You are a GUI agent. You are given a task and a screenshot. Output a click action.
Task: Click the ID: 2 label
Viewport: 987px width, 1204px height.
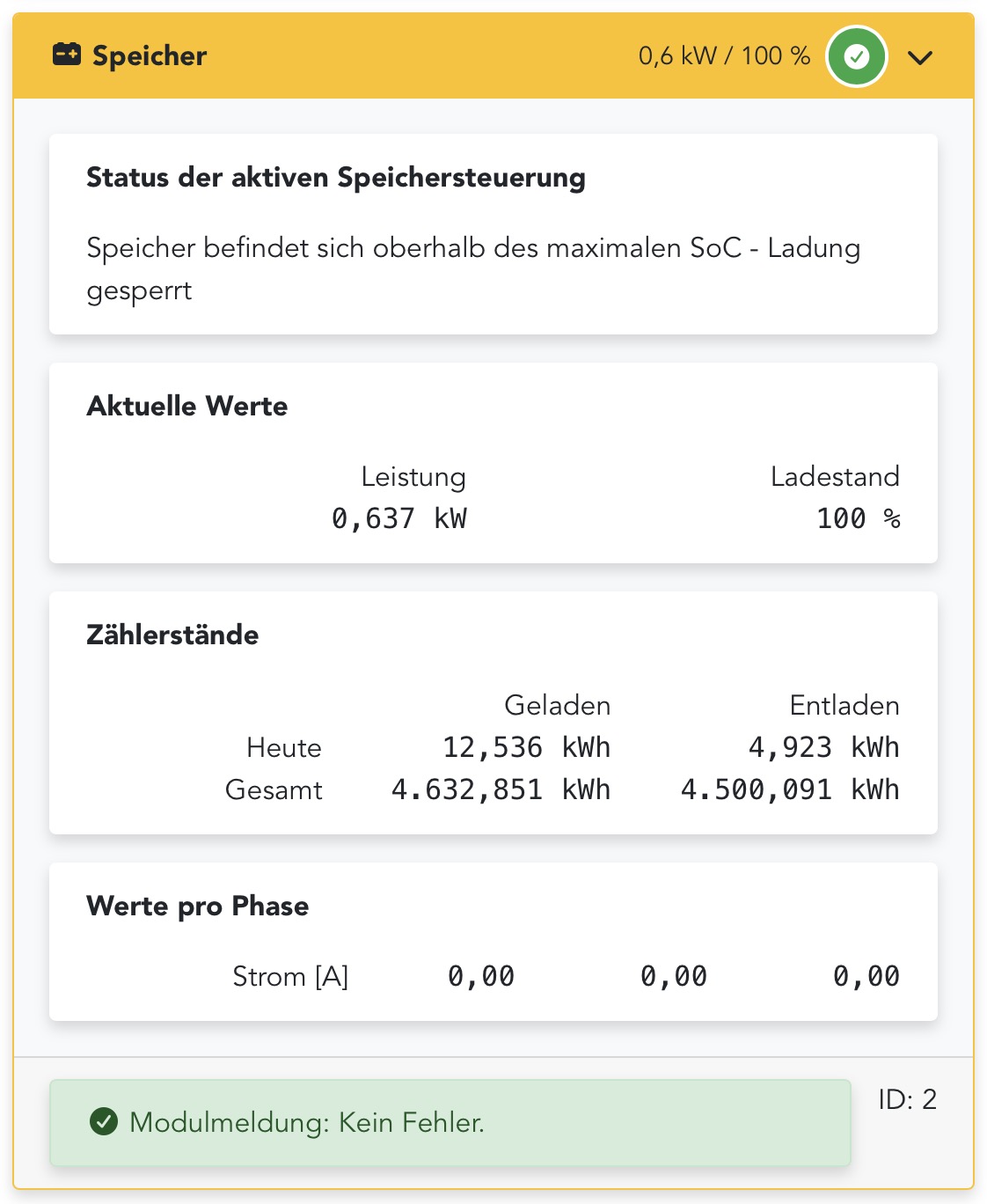pyautogui.click(x=907, y=1098)
